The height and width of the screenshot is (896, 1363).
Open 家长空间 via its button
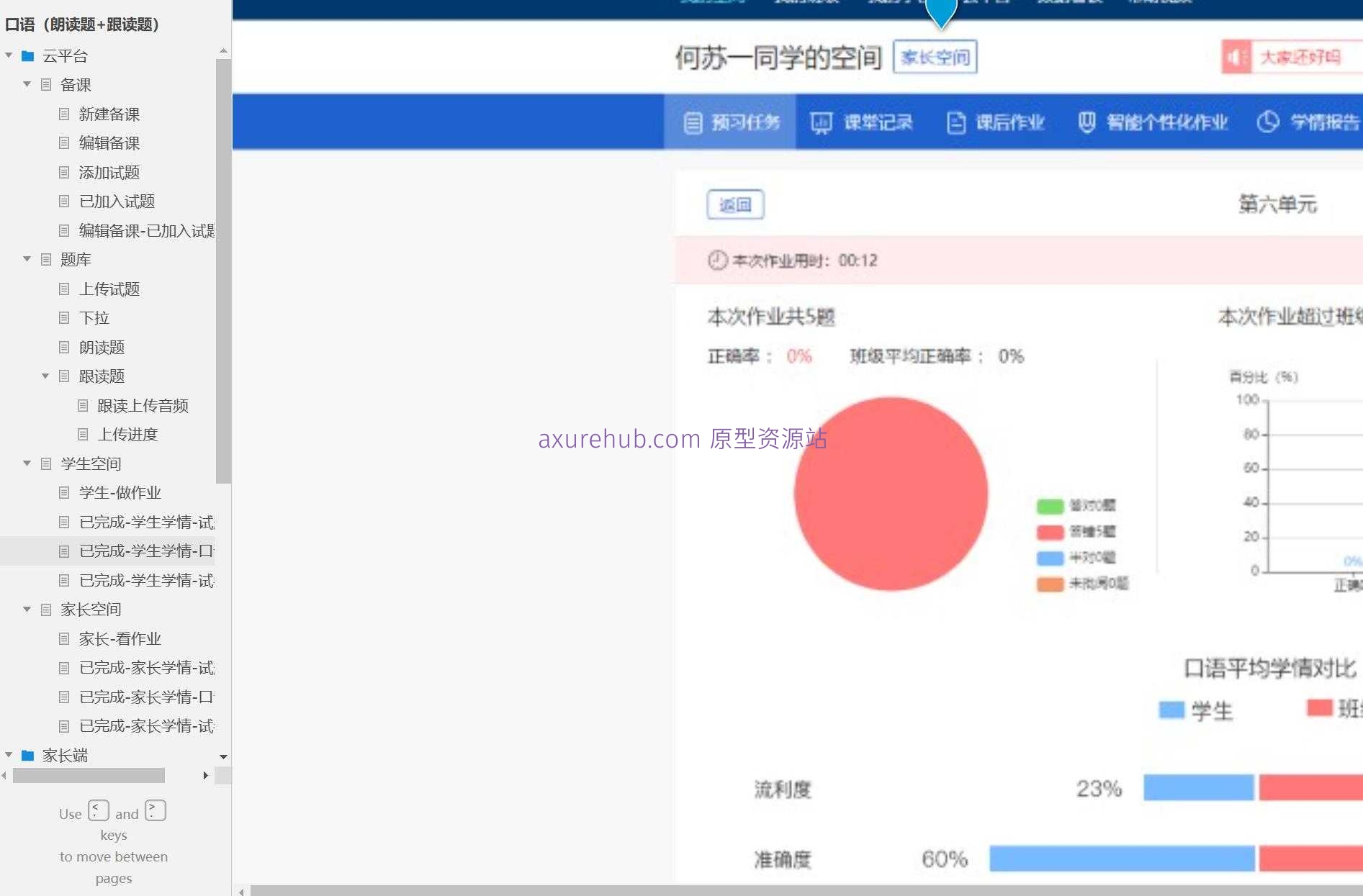coord(935,57)
